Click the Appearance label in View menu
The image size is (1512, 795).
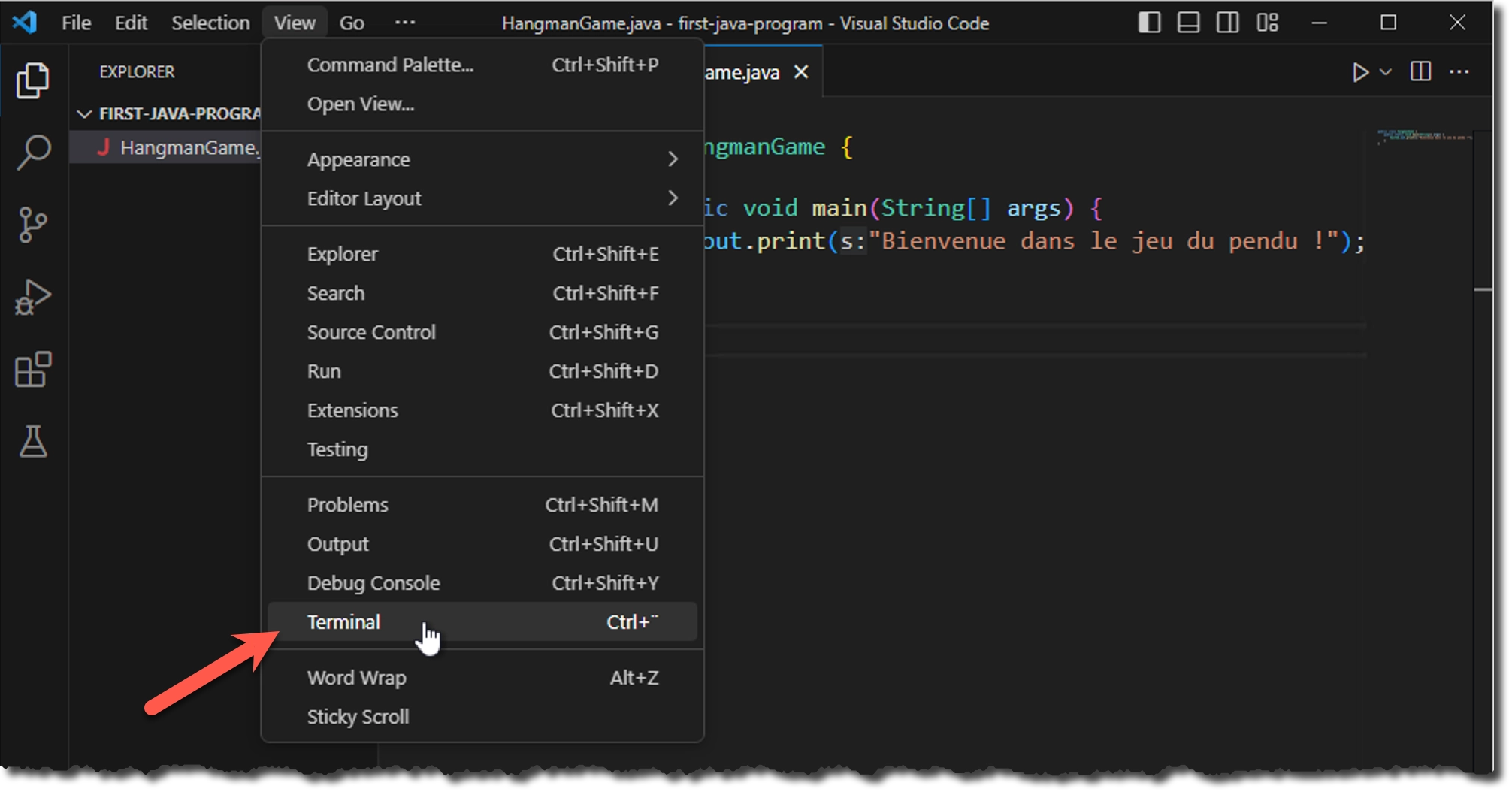pos(358,159)
